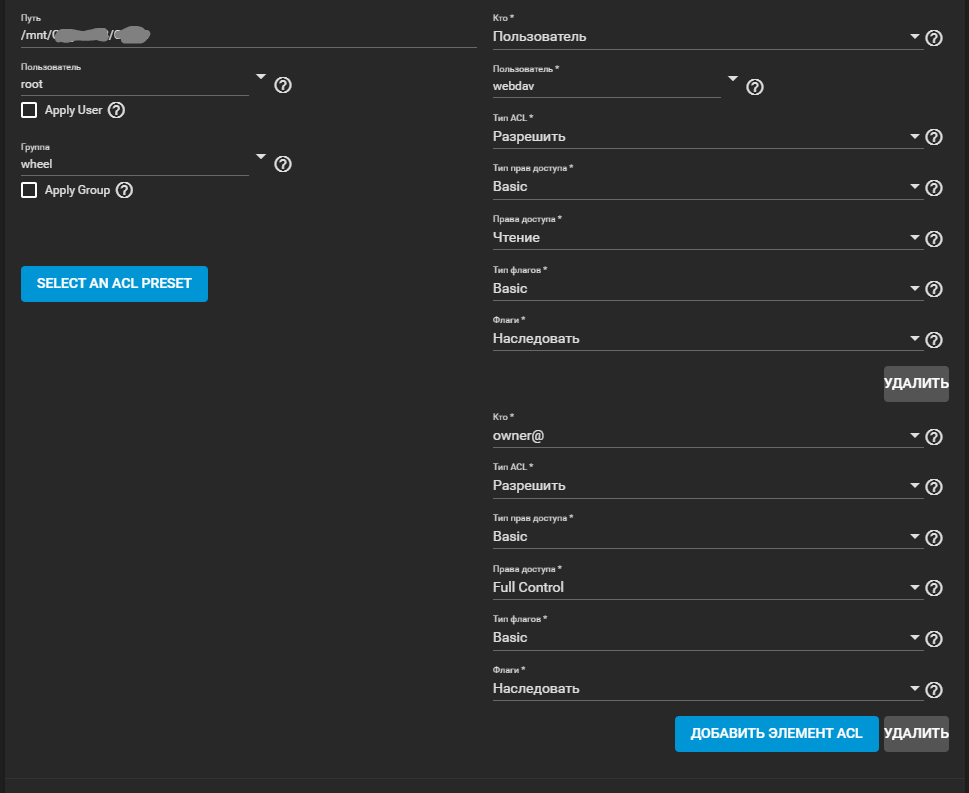
Task: Open help icon next to Full Control
Action: 934,588
